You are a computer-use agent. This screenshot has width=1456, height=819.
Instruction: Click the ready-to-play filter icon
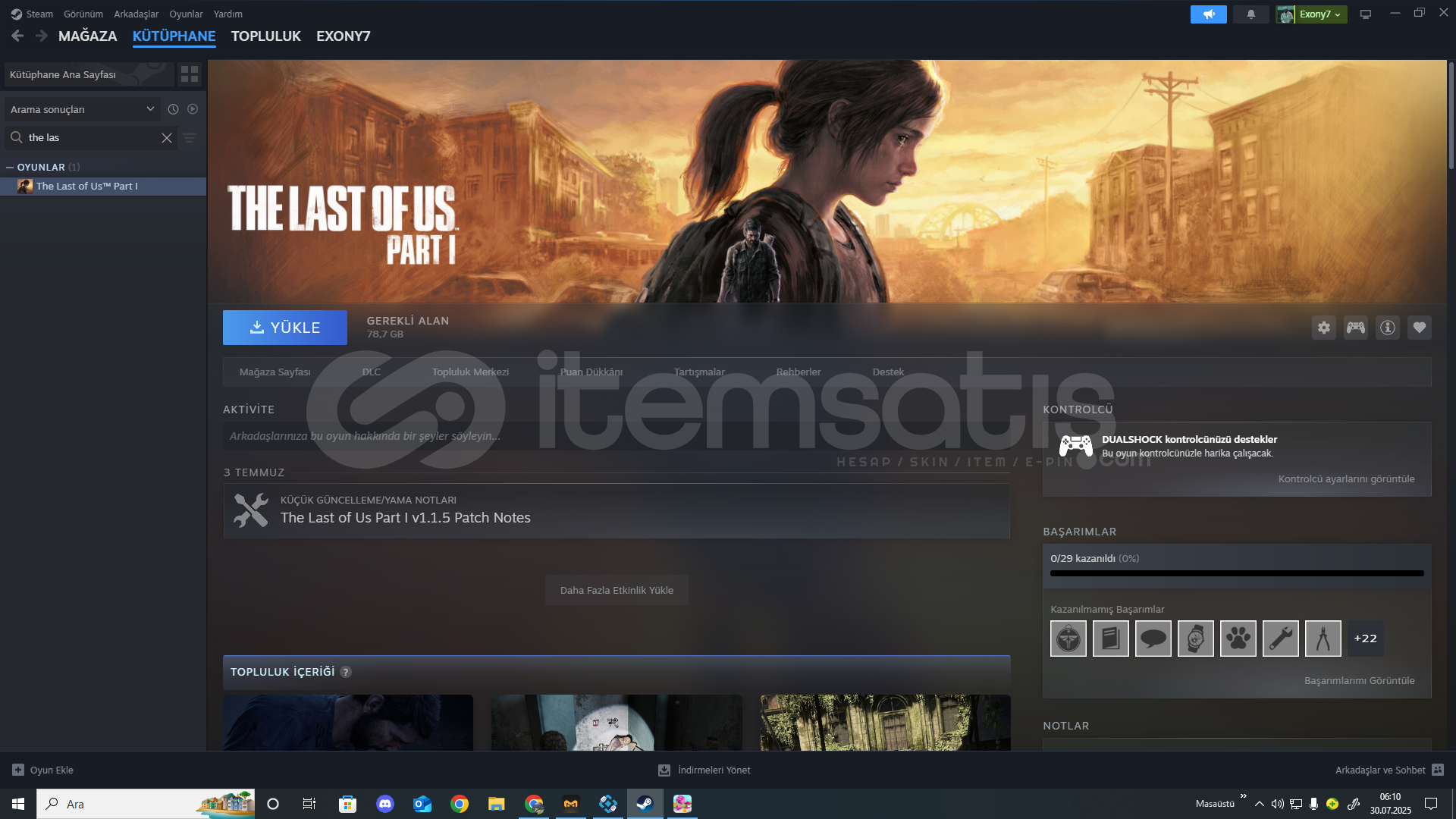(193, 109)
